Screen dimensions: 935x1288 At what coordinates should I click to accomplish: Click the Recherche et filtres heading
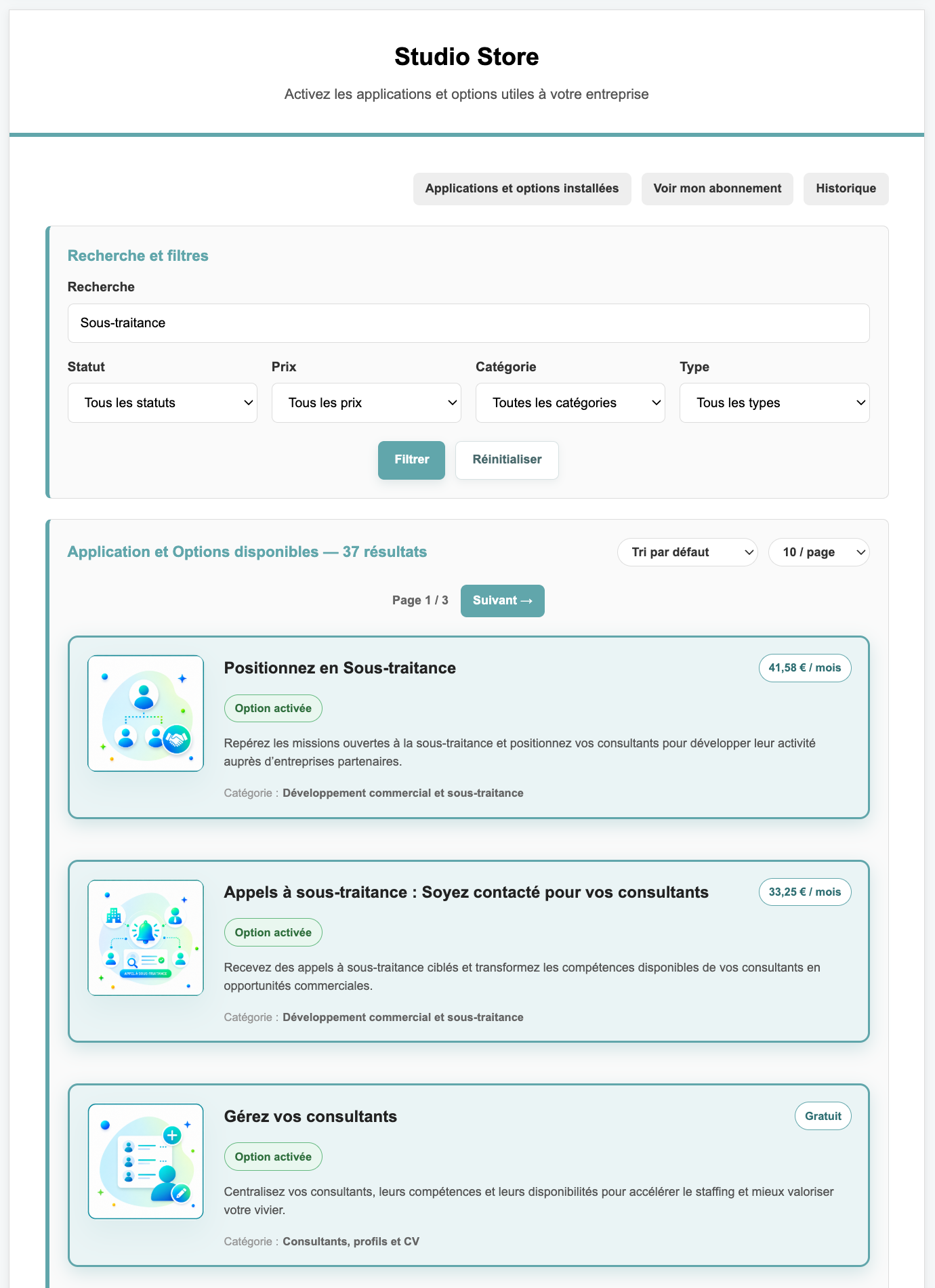(138, 256)
